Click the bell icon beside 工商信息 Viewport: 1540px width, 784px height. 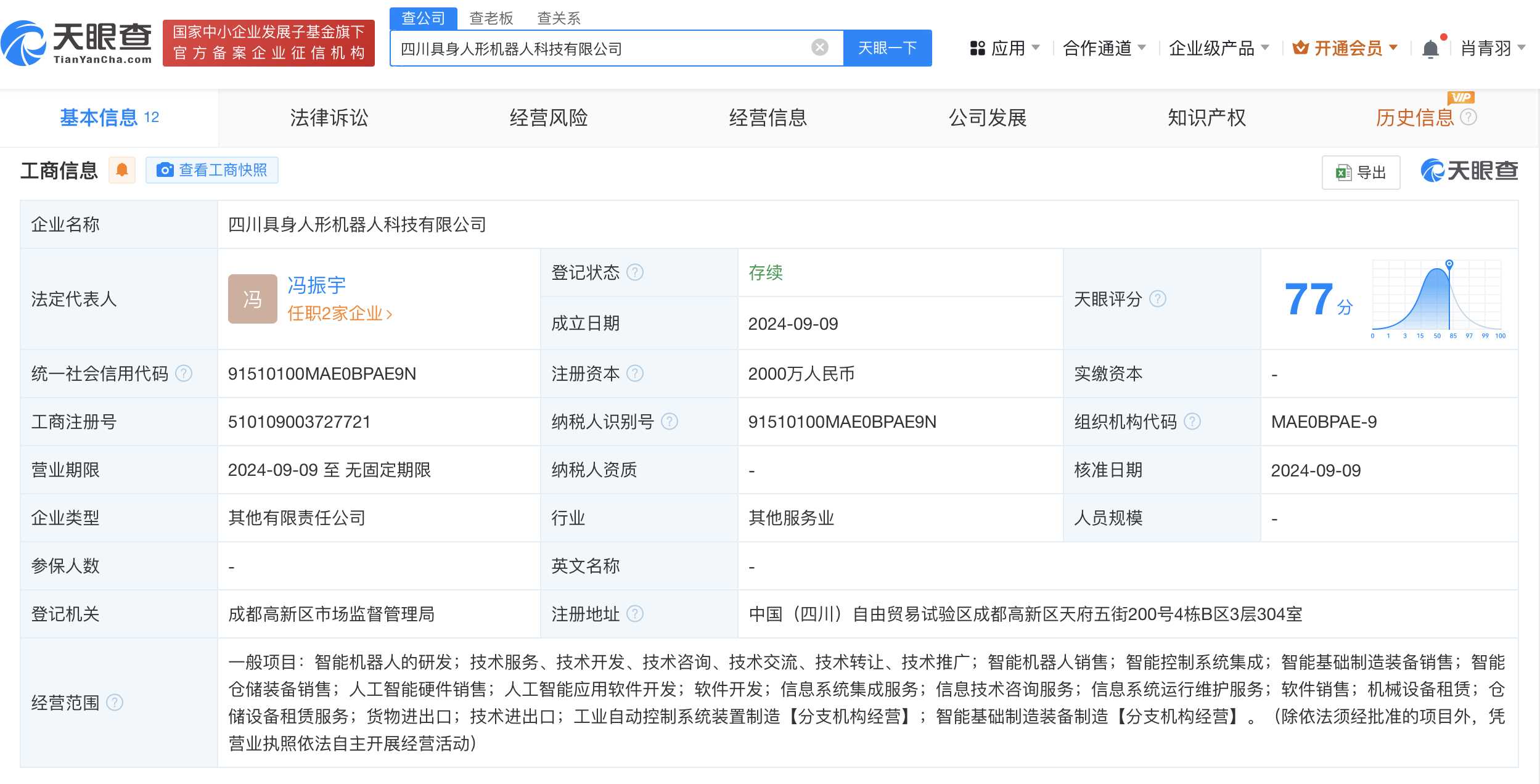[122, 170]
